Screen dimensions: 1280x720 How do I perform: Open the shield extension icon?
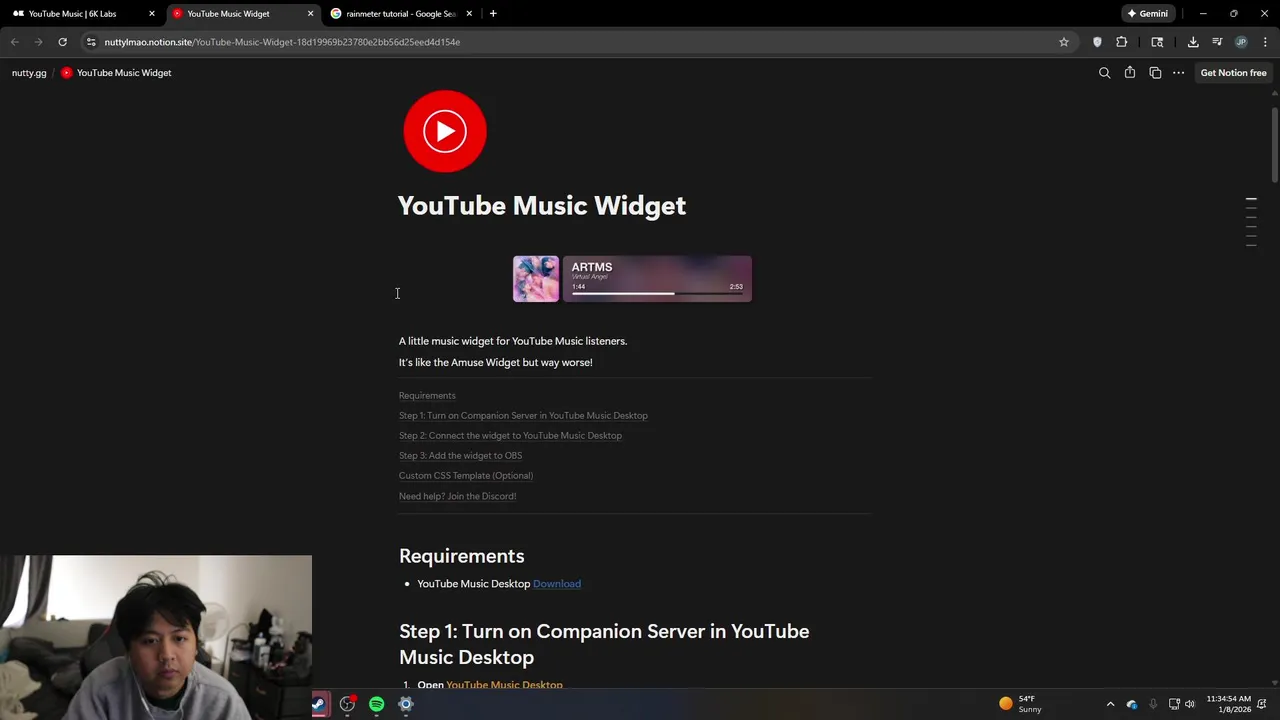(1097, 42)
